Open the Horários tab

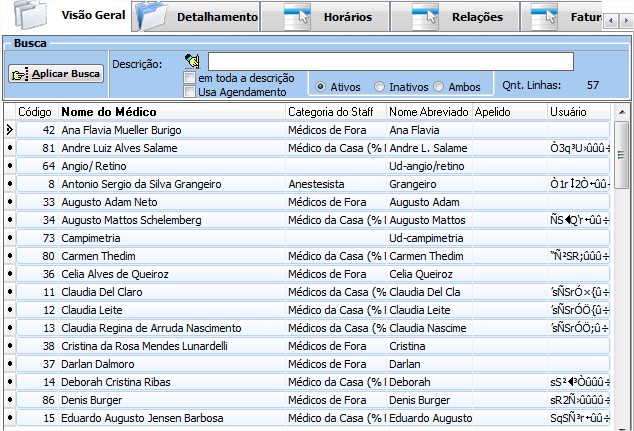348,17
